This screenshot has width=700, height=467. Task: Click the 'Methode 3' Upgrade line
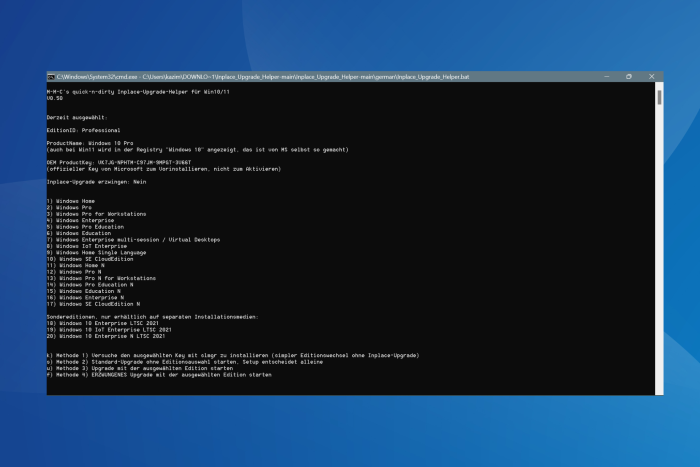tap(140, 369)
